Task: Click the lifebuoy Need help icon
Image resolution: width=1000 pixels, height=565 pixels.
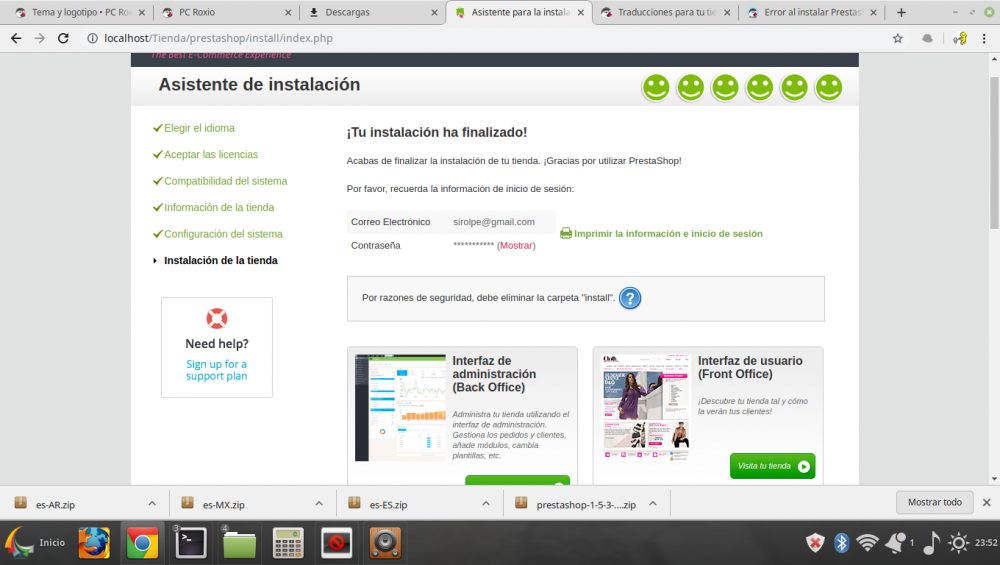Action: tap(217, 318)
